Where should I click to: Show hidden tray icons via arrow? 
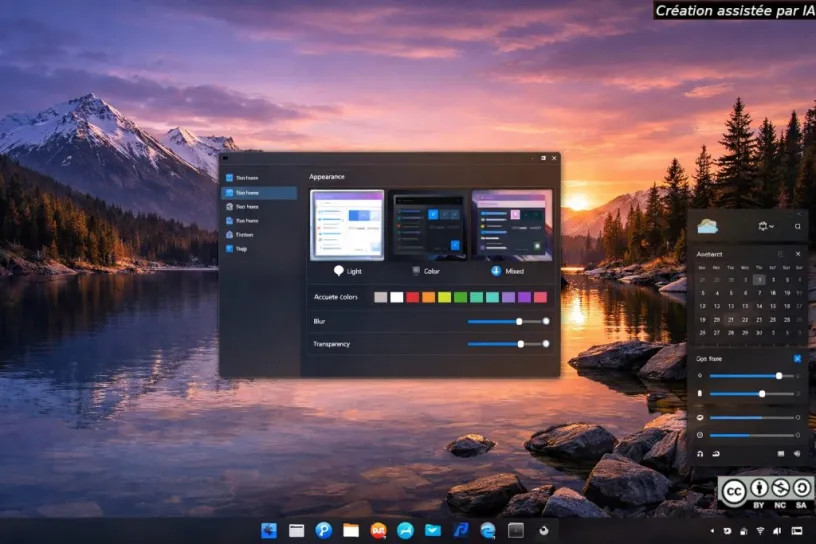(x=712, y=530)
